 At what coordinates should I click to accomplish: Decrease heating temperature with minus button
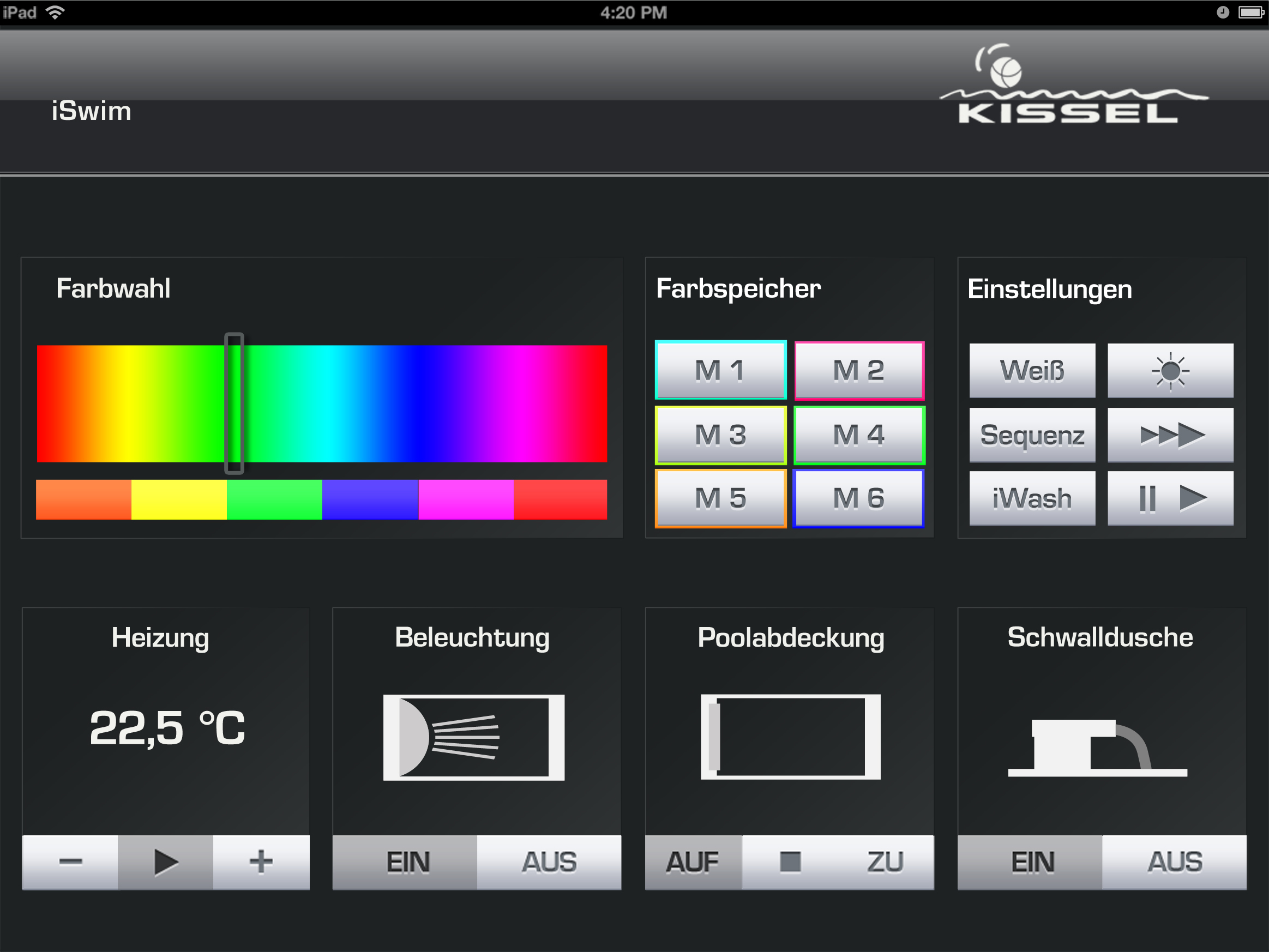pyautogui.click(x=70, y=861)
